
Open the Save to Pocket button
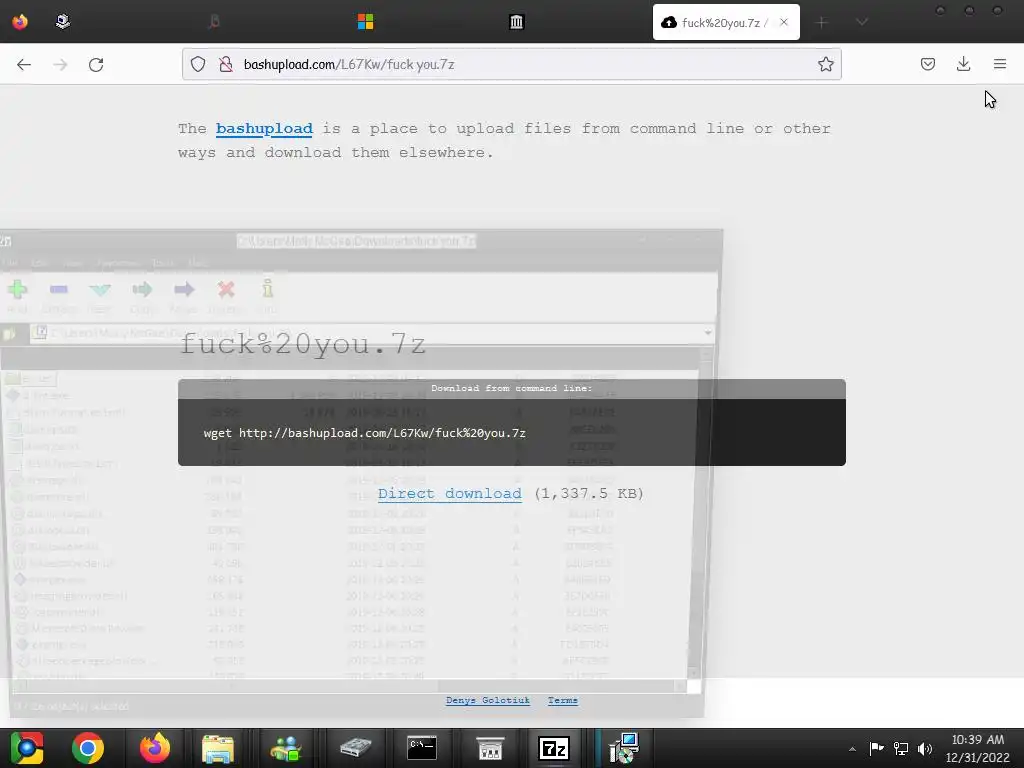[927, 64]
